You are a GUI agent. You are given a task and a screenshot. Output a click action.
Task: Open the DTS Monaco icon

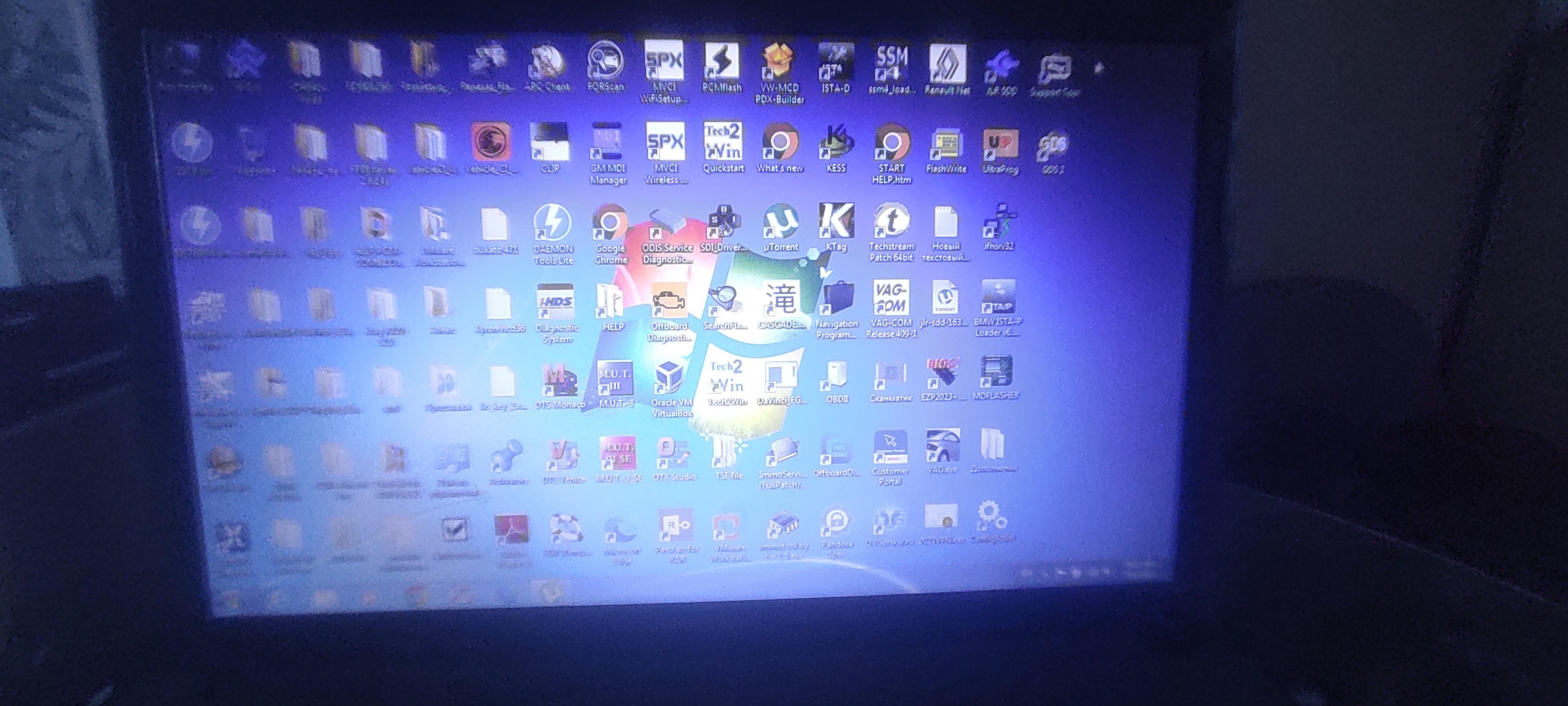click(x=559, y=380)
